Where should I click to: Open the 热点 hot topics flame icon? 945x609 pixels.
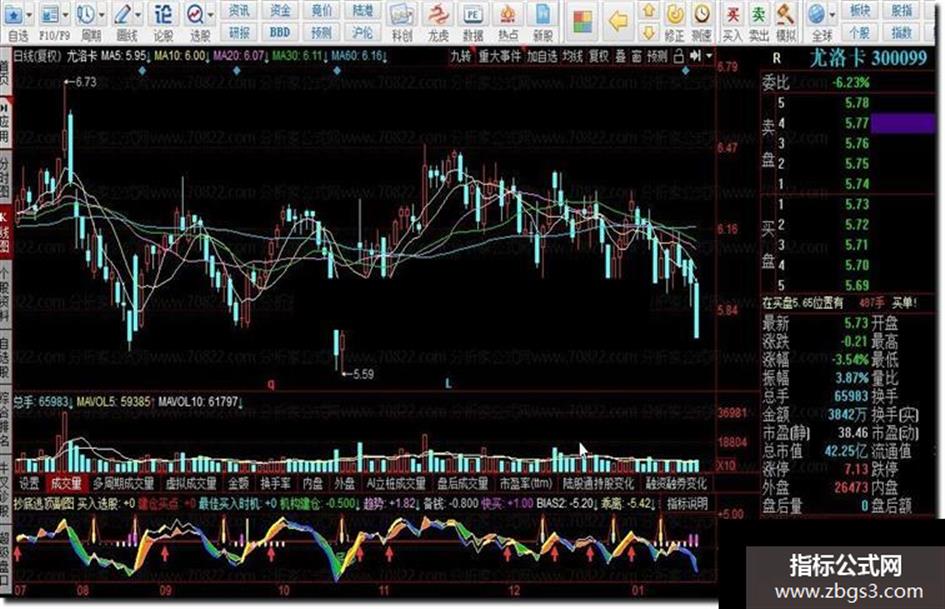[x=507, y=16]
